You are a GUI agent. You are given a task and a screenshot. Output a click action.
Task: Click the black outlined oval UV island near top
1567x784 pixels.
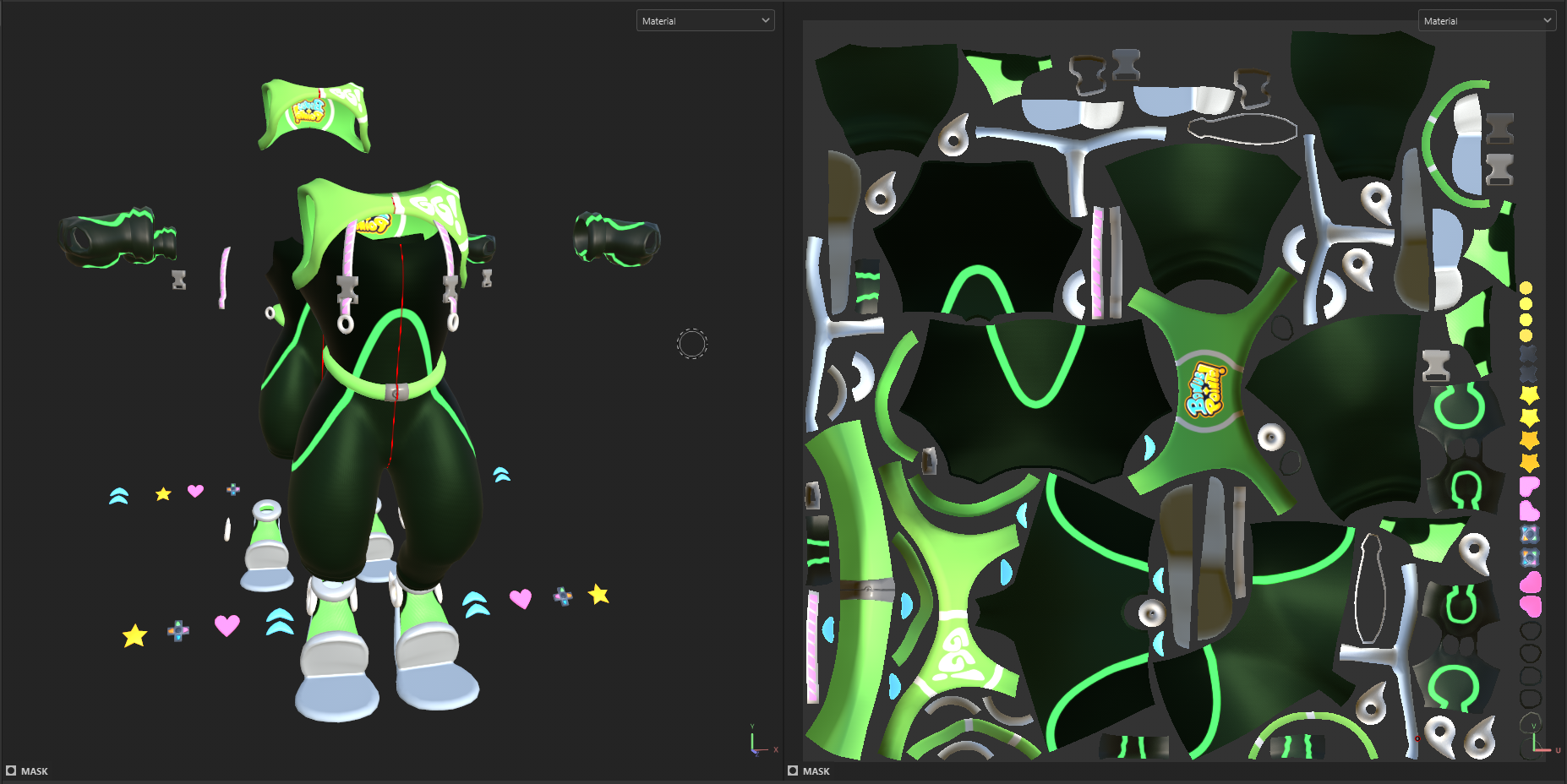[x=1242, y=128]
